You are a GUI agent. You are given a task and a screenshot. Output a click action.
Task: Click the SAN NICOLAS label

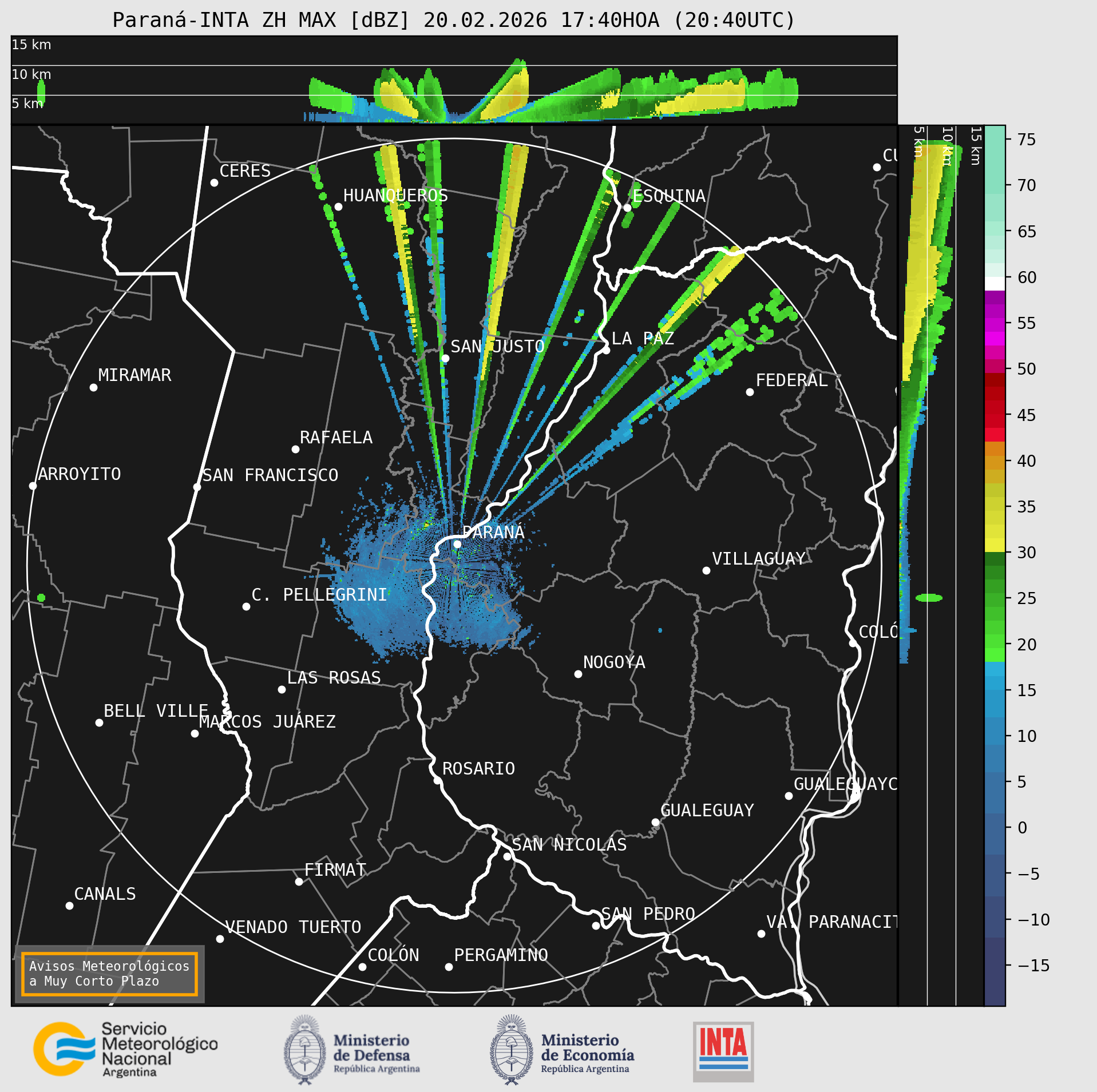[x=569, y=845]
